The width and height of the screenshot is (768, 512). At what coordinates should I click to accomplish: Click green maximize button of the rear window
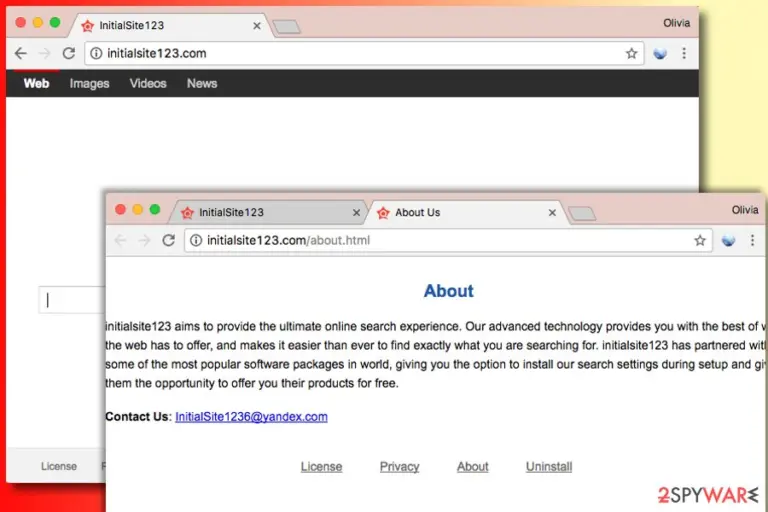(x=55, y=23)
